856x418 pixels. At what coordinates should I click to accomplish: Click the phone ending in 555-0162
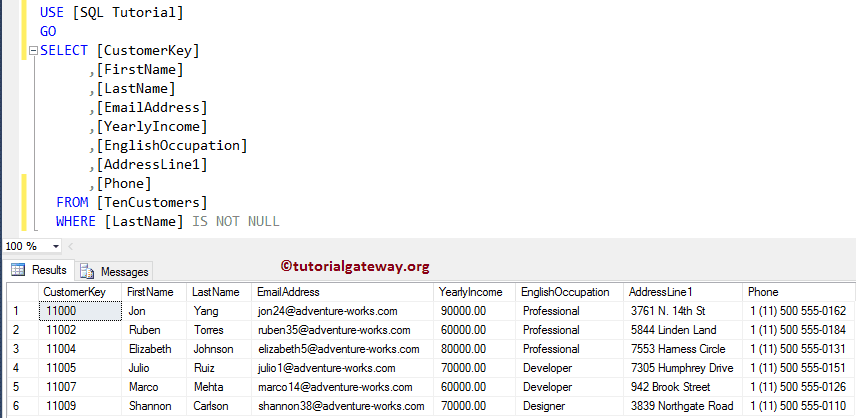click(x=799, y=311)
